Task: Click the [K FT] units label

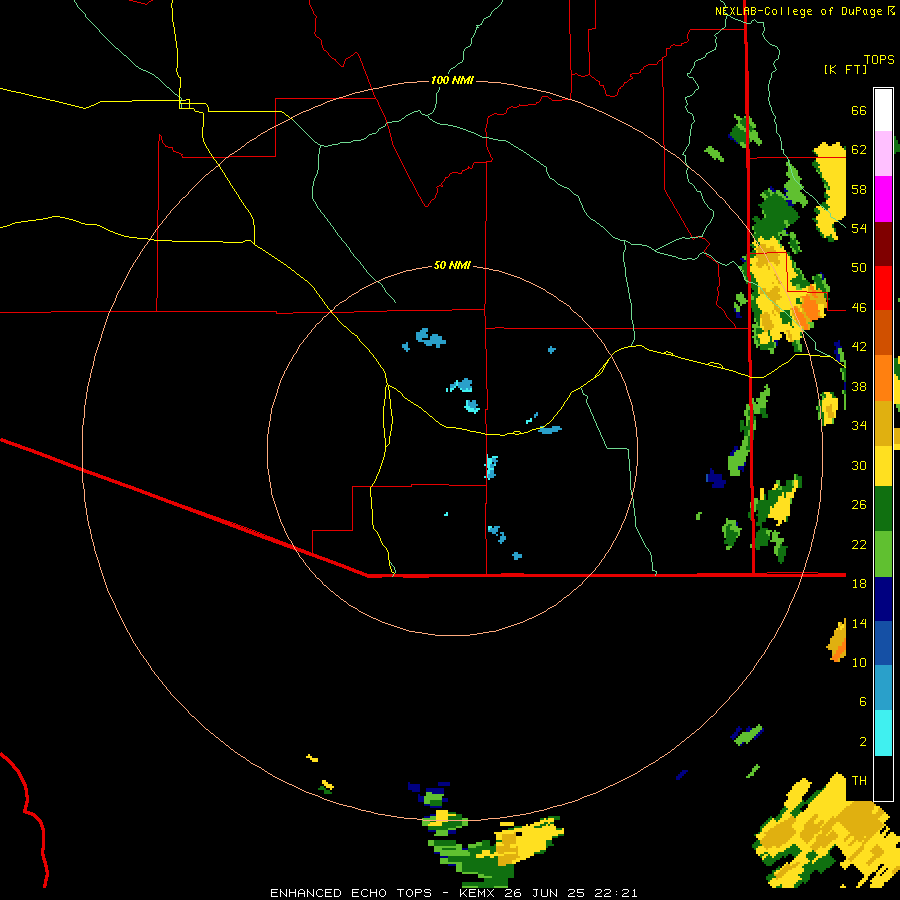Action: pyautogui.click(x=845, y=69)
